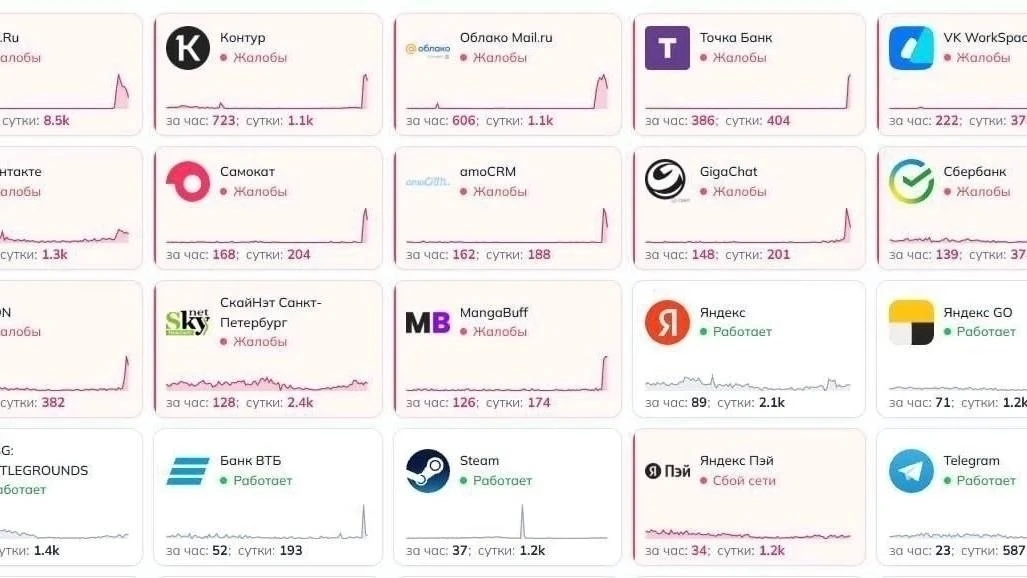Open the Облако Mail.ru service title

[506, 37]
